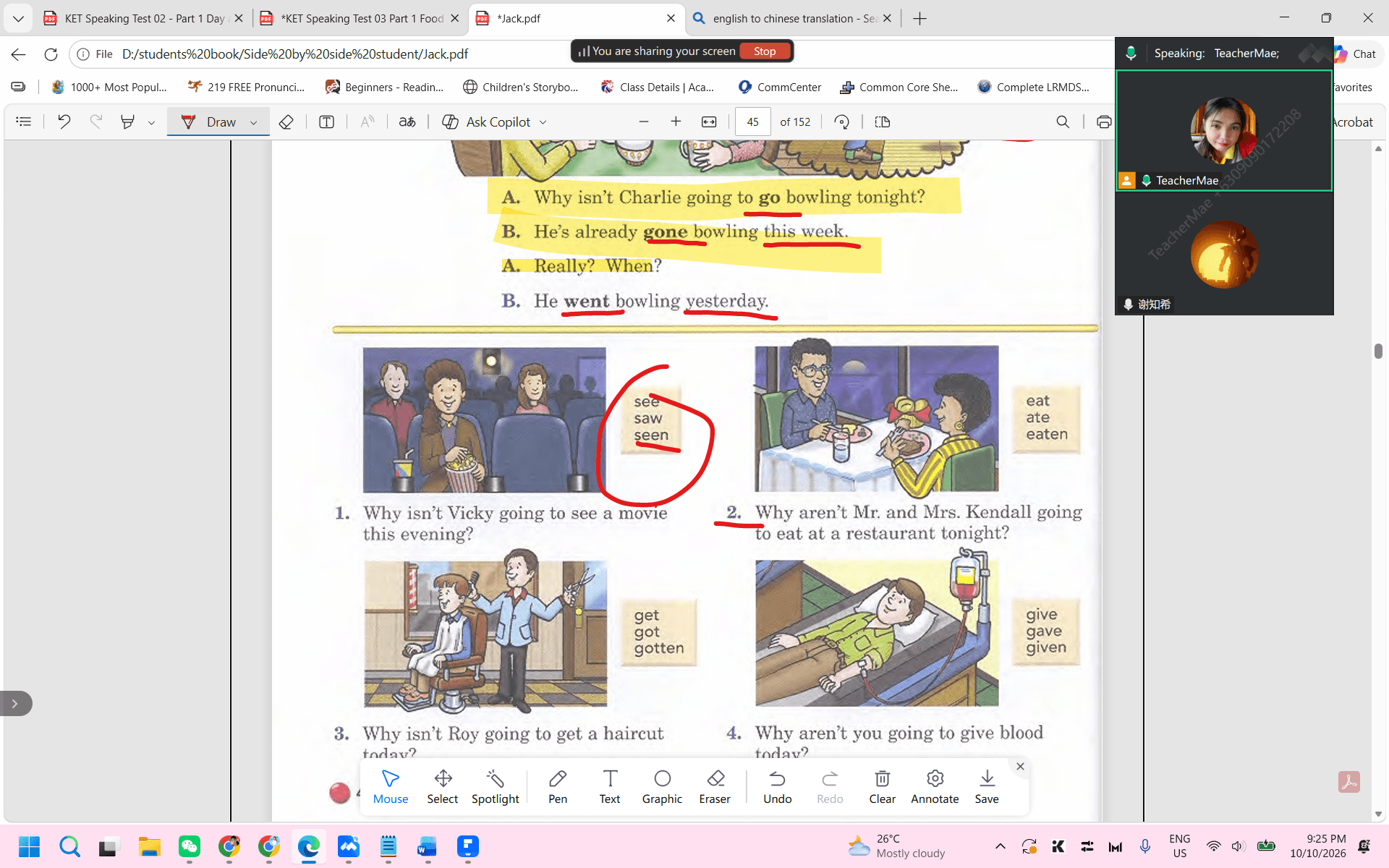
Task: Switch to KET Speaking Test 02 tab
Action: click(143, 18)
